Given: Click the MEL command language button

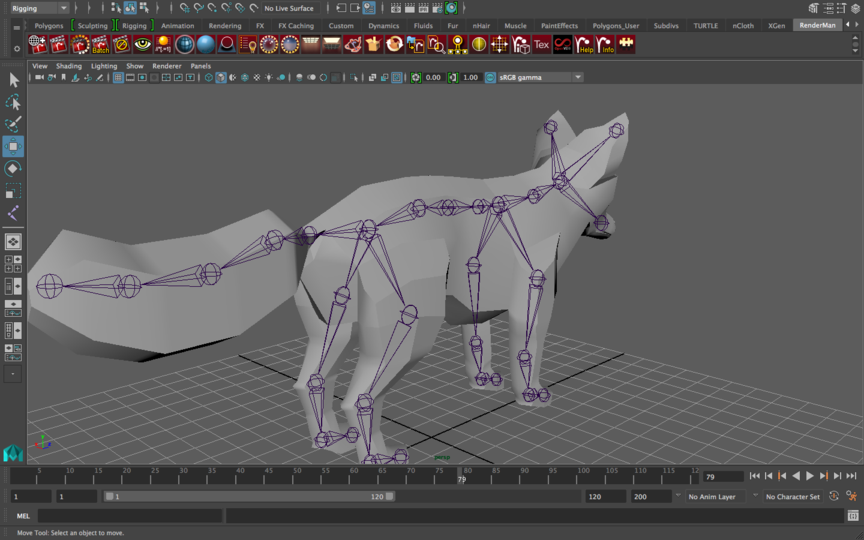Looking at the screenshot, I should point(23,516).
